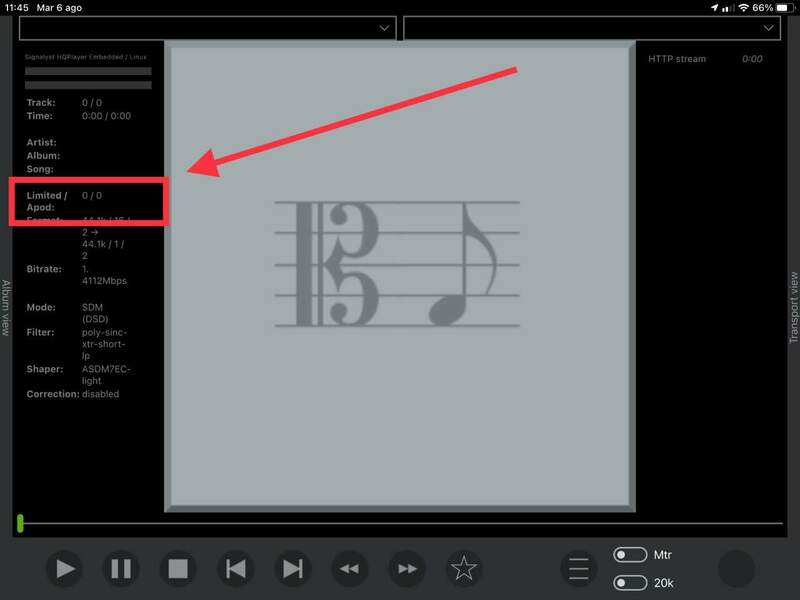Switch to Transport view side tab
The image size is (800, 600).
pos(794,307)
